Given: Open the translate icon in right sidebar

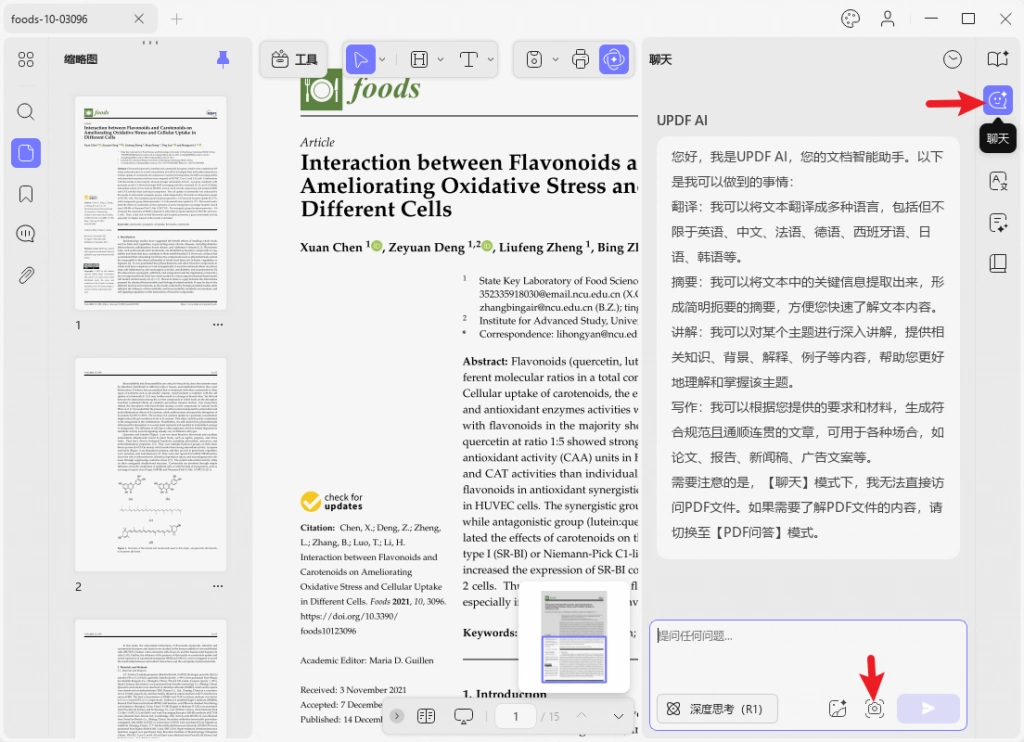Looking at the screenshot, I should pos(998,181).
